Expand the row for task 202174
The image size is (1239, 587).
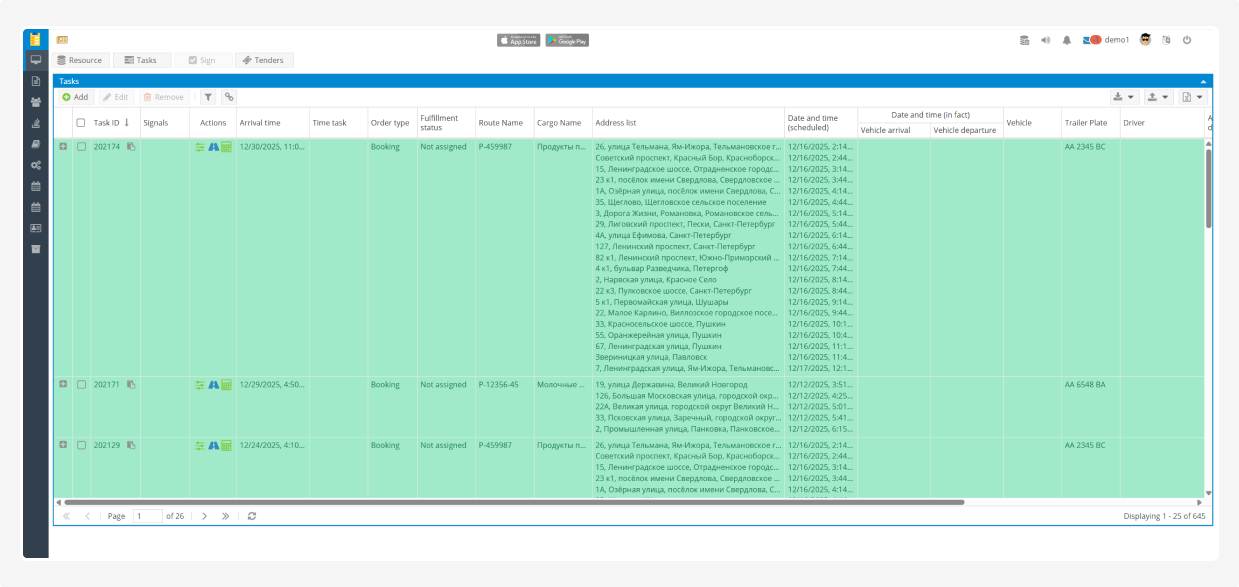point(63,147)
